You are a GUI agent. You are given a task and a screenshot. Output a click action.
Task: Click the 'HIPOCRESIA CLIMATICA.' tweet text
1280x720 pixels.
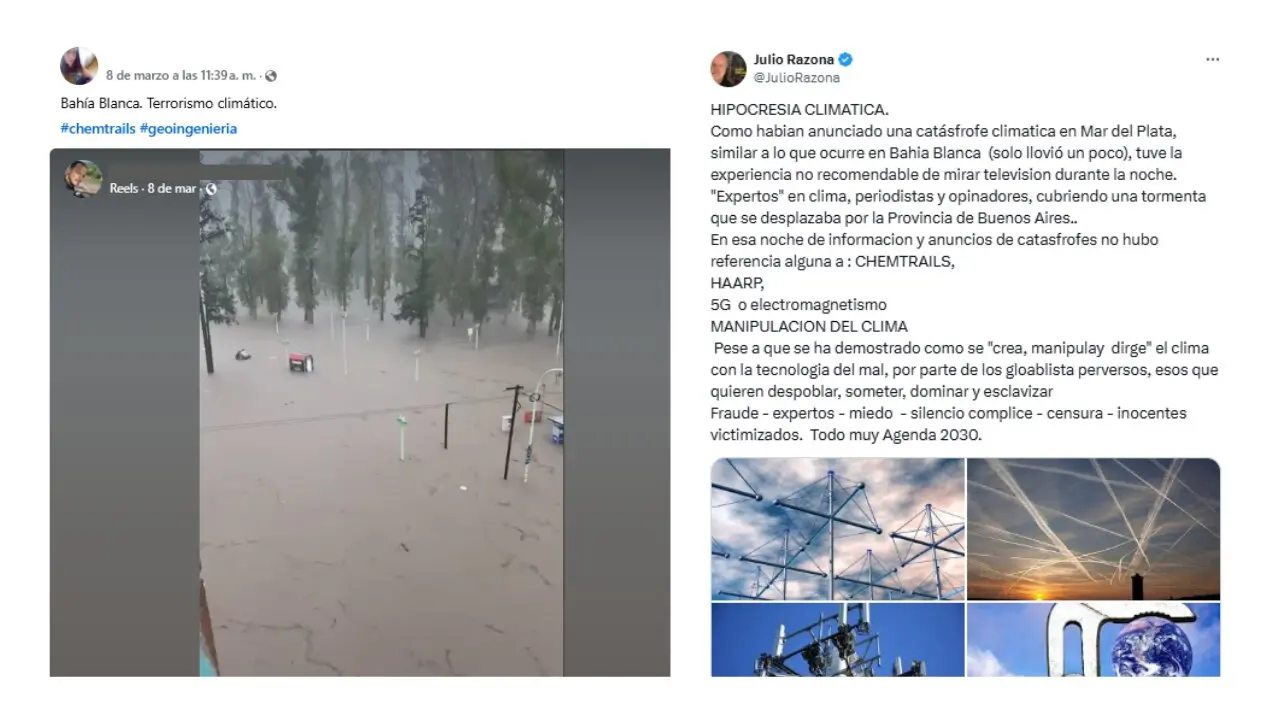point(799,109)
